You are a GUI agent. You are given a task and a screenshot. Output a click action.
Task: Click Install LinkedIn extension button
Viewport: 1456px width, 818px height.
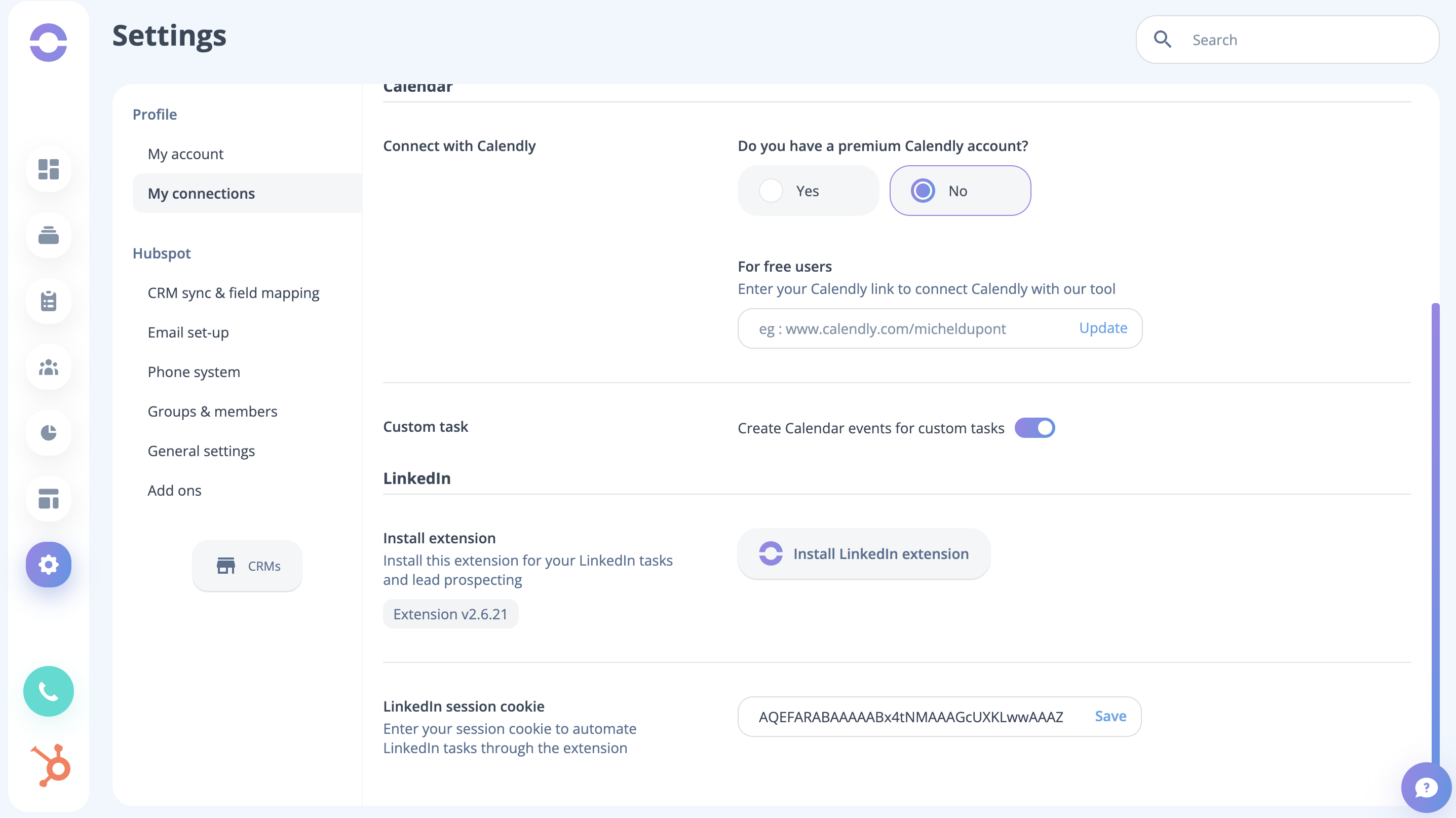click(864, 553)
